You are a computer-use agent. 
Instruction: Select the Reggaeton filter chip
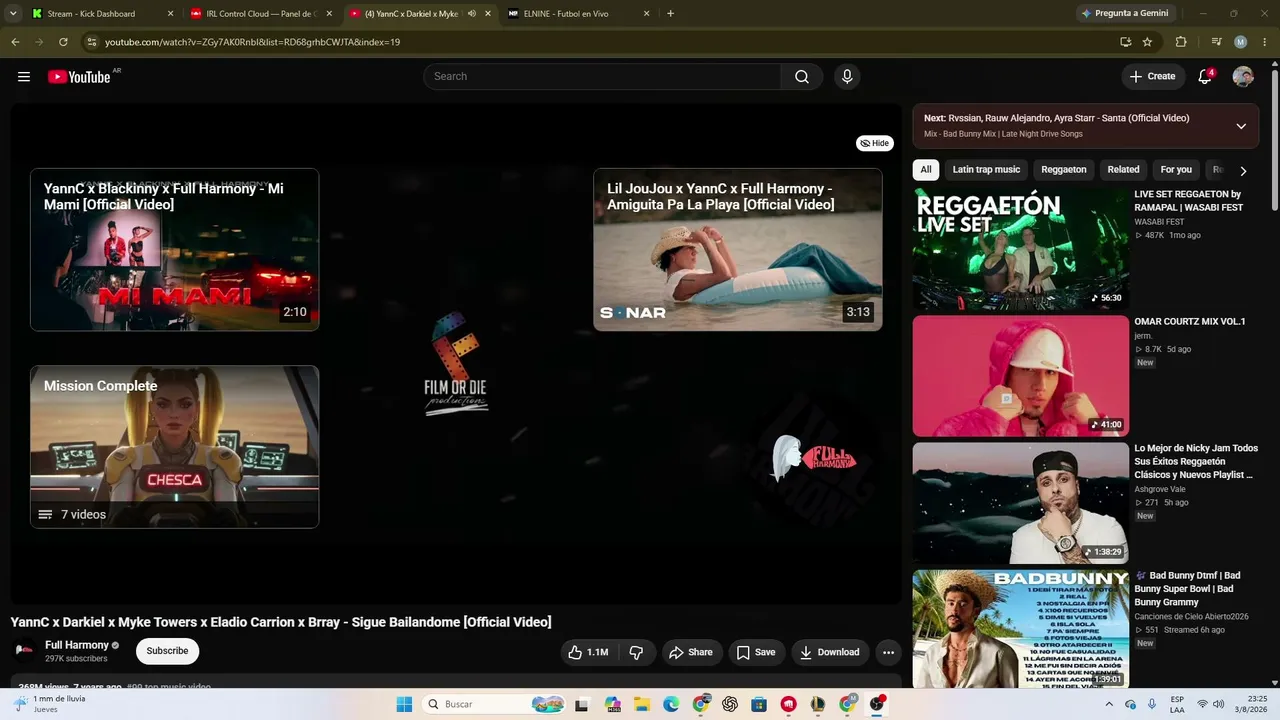click(x=1064, y=170)
